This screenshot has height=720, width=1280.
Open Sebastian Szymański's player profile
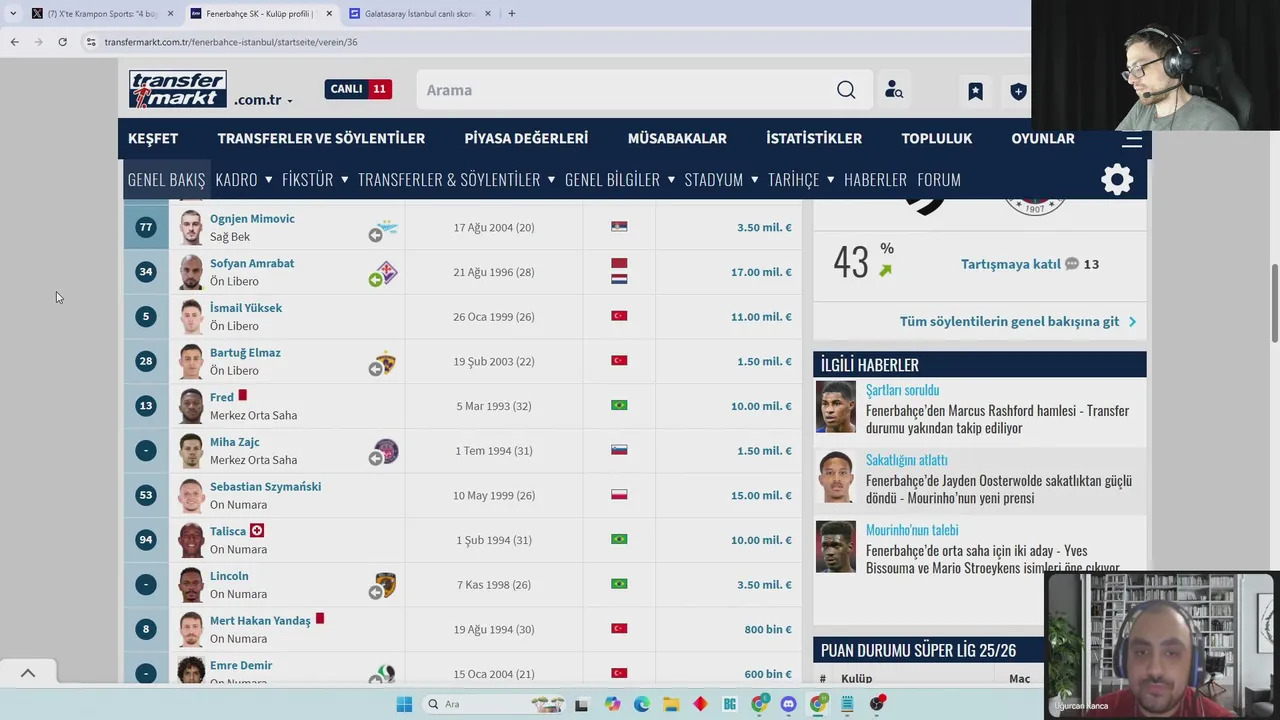click(265, 487)
